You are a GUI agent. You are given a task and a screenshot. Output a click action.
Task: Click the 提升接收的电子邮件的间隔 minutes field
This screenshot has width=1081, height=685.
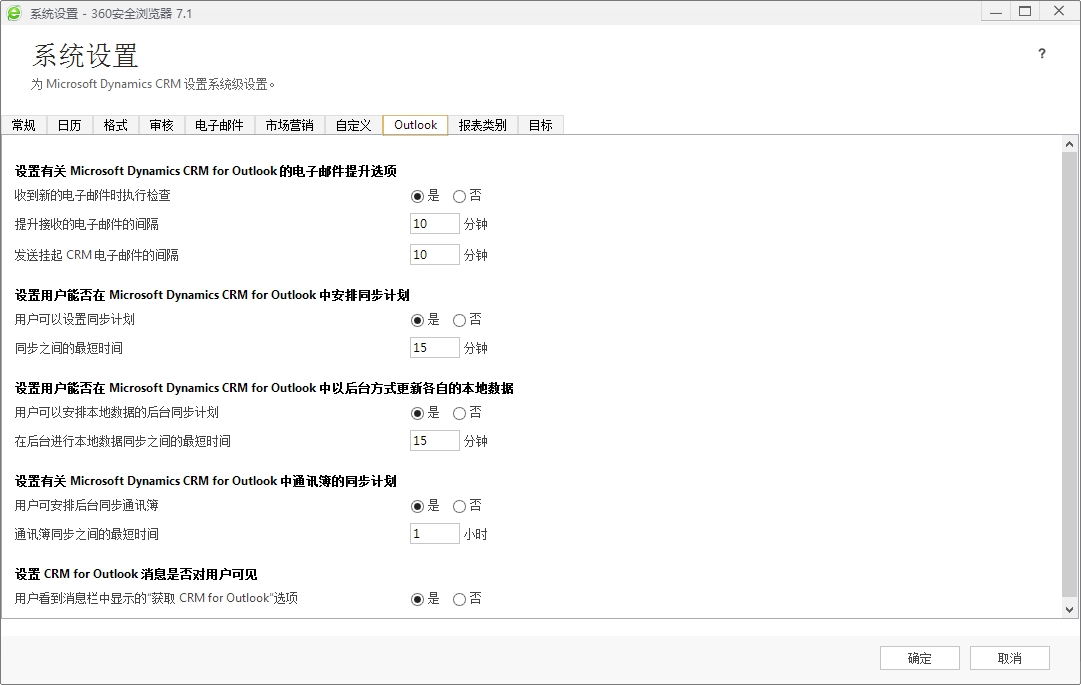click(x=434, y=223)
